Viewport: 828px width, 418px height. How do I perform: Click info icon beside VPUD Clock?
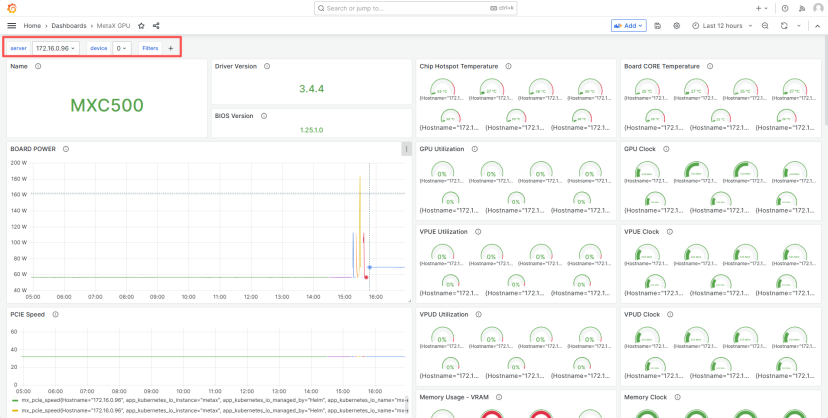tap(670, 315)
